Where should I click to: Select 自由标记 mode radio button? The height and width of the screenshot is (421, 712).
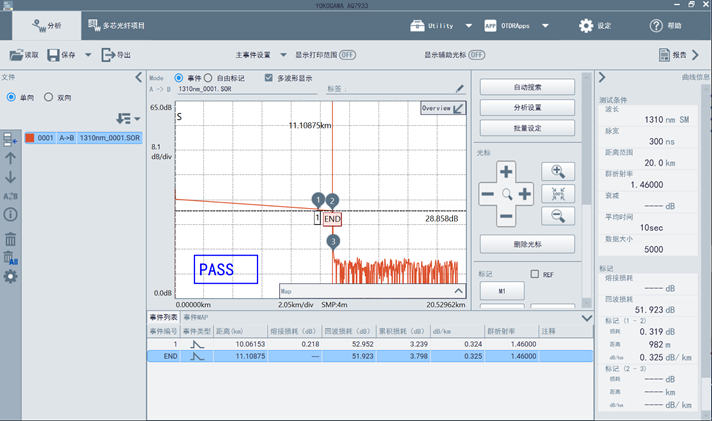tap(209, 77)
